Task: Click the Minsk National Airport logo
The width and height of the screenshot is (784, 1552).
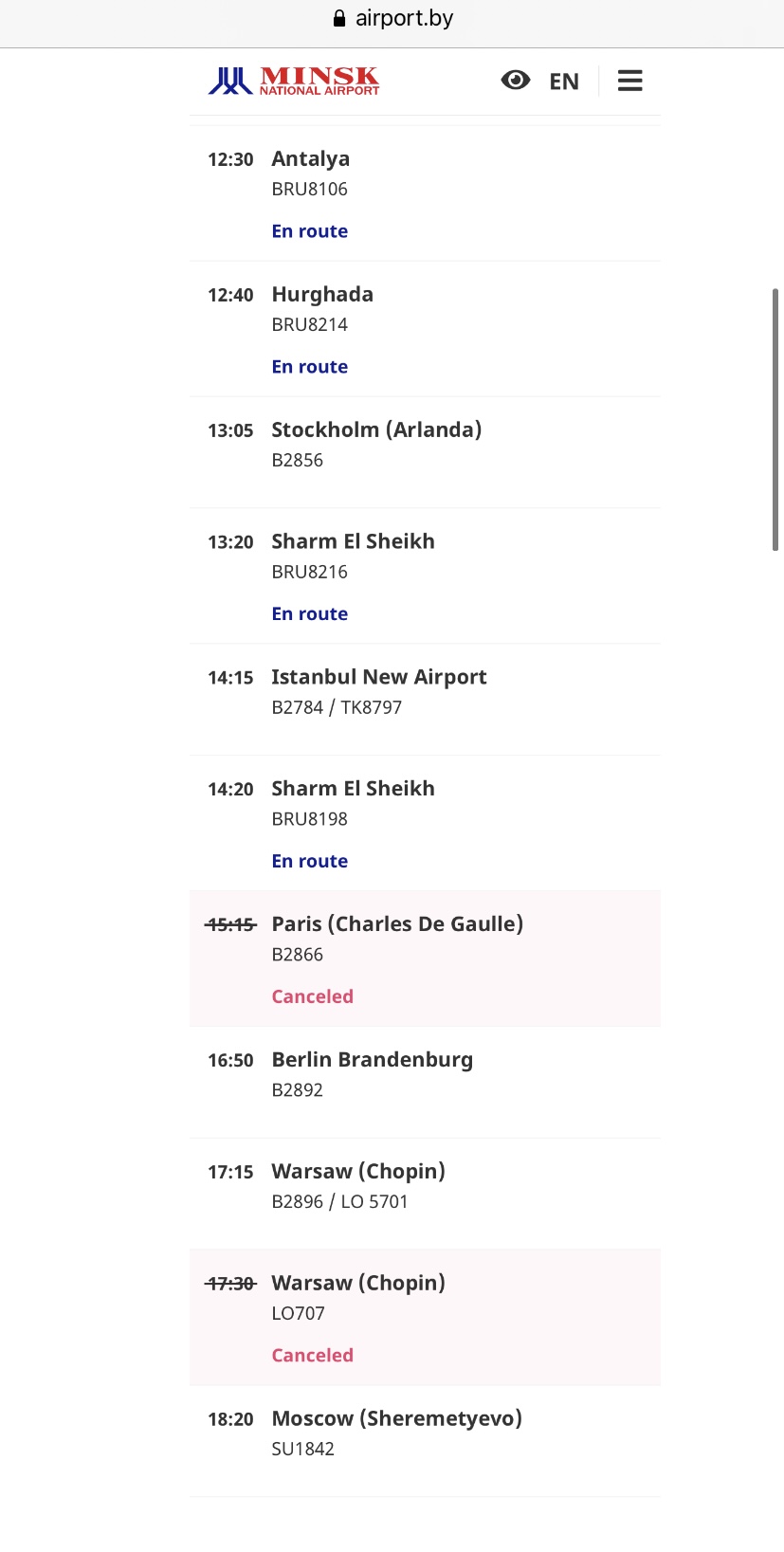Action: point(294,82)
